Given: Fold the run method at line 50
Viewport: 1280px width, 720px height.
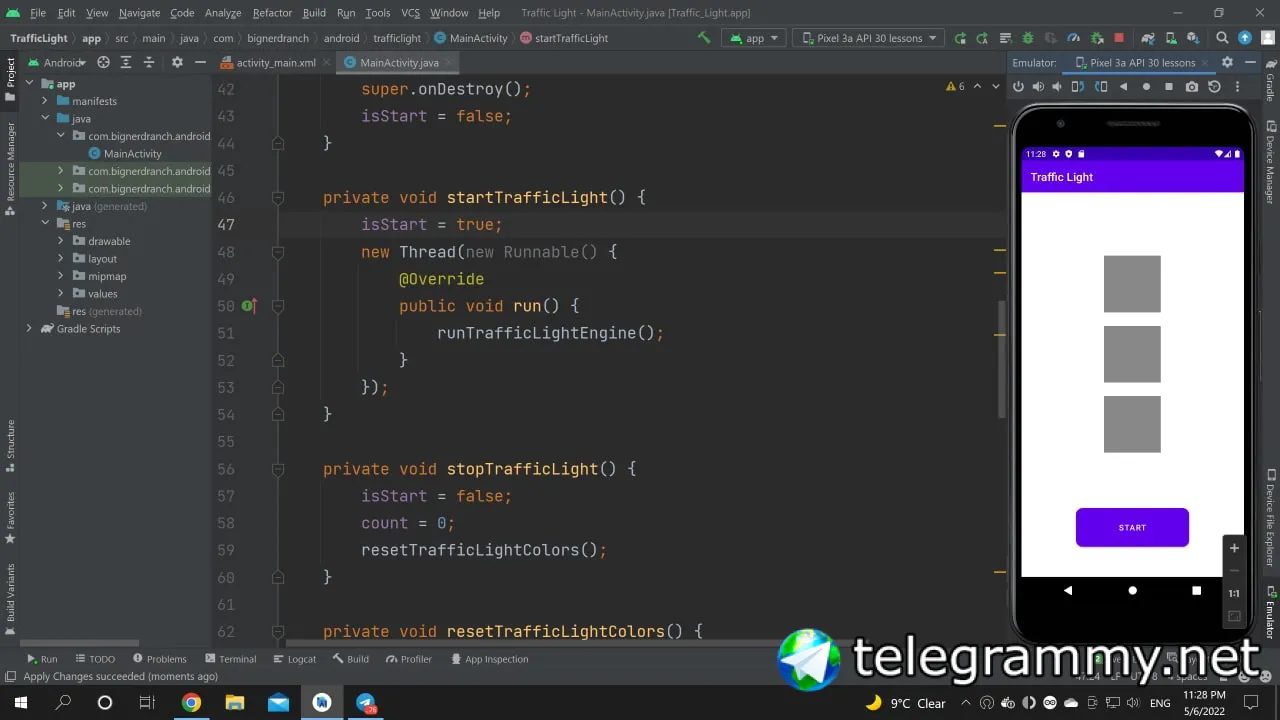Looking at the screenshot, I should [x=278, y=306].
